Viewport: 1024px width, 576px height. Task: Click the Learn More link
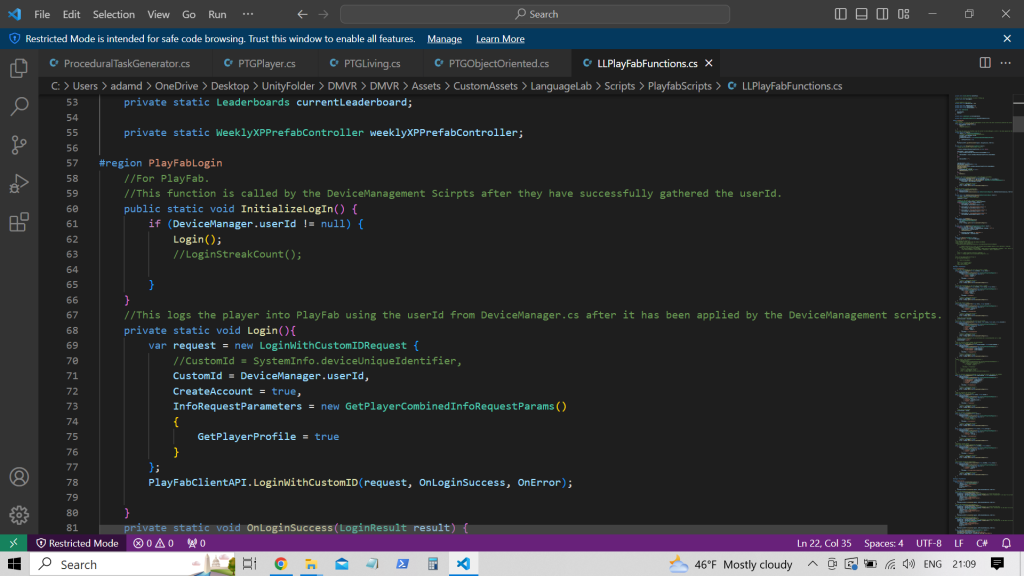tap(500, 39)
